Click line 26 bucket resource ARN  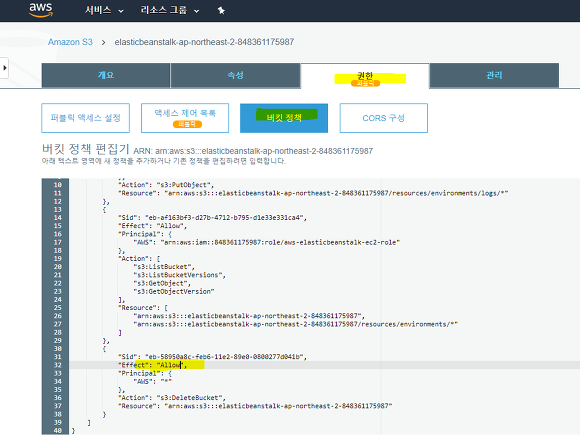(x=249, y=316)
